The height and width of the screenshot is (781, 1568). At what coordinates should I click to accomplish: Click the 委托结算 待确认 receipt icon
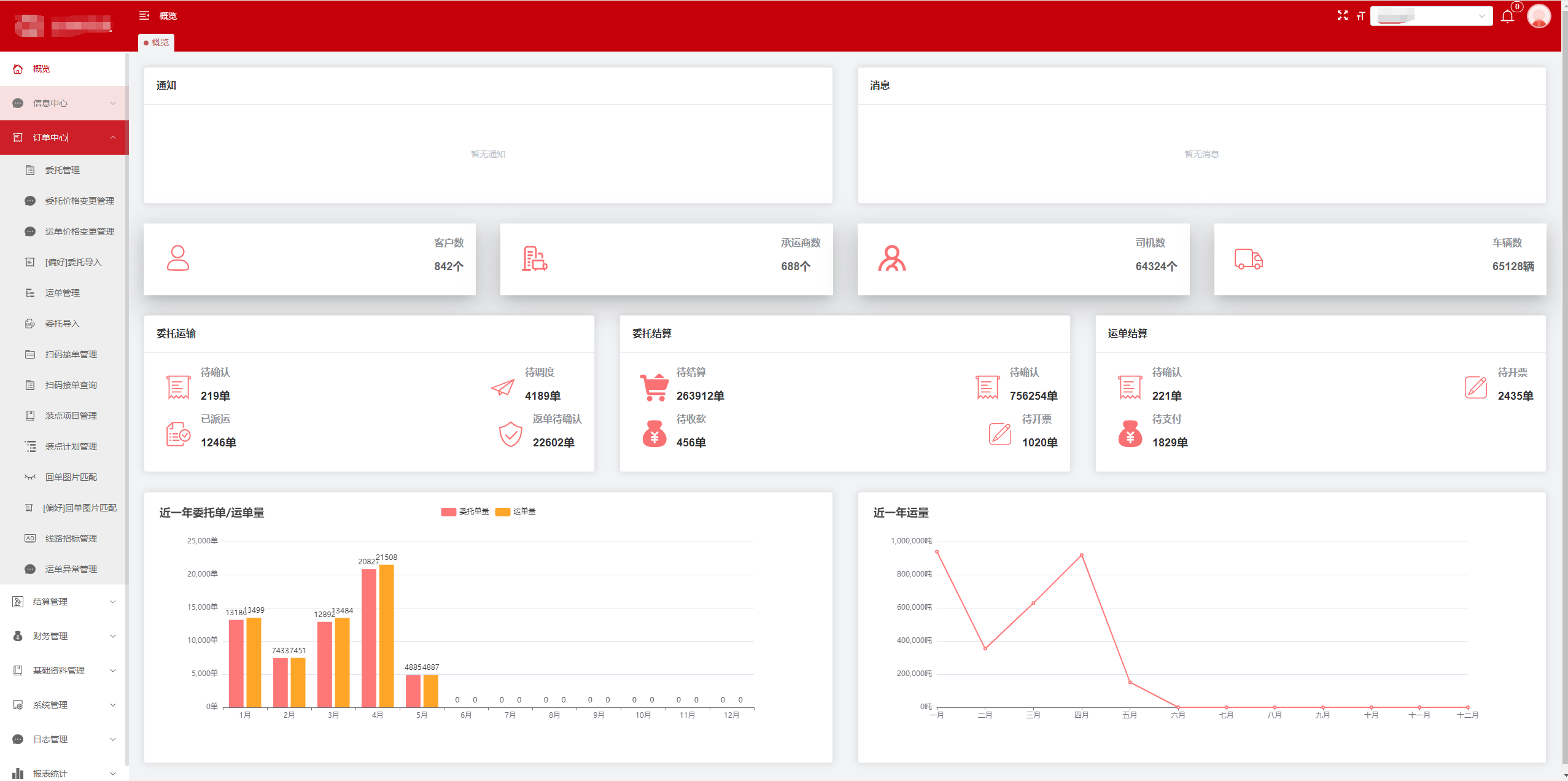click(x=987, y=387)
